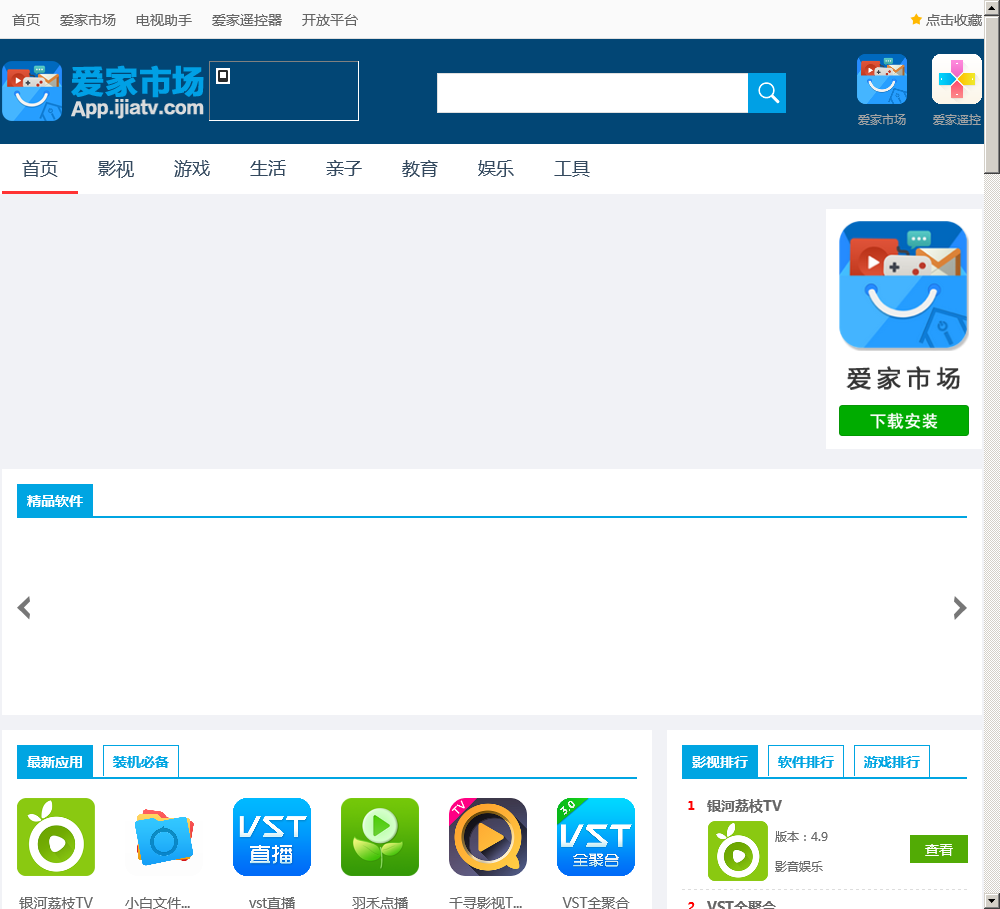Switch to the 娱乐 category tab
The image size is (1000, 909).
point(496,169)
